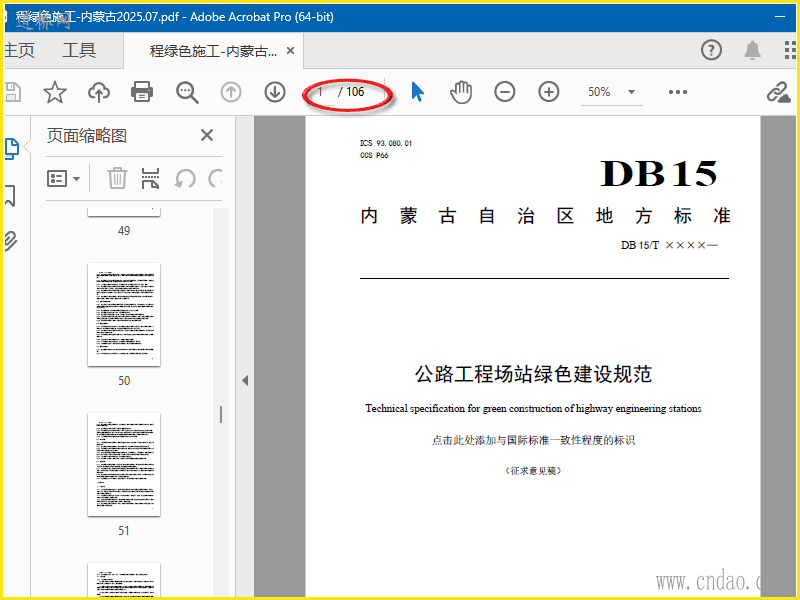
Task: Go to previous page arrow
Action: coord(231,92)
